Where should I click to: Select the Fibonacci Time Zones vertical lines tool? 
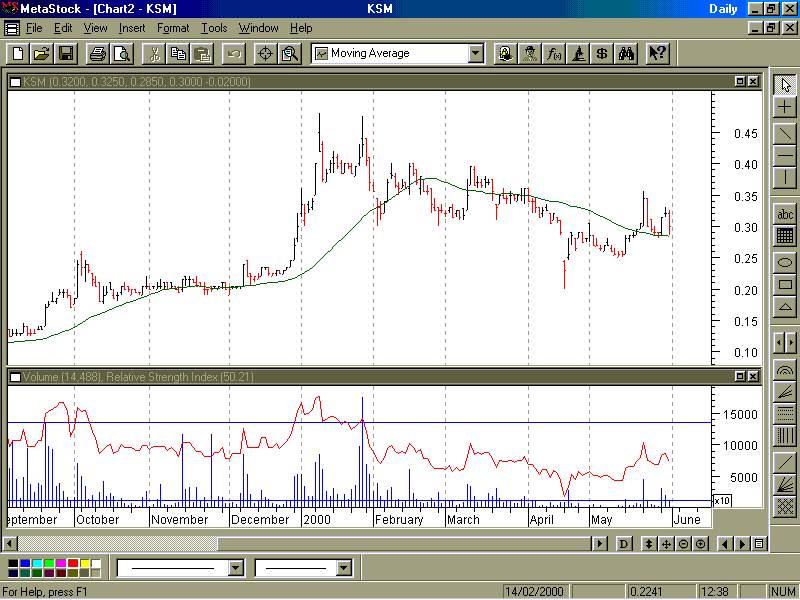click(x=785, y=435)
